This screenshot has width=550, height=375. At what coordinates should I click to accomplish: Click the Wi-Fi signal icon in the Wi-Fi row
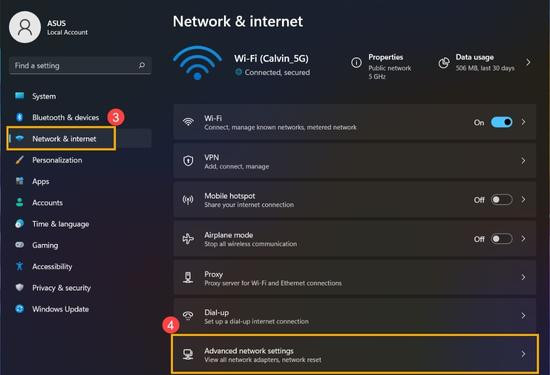pyautogui.click(x=188, y=122)
